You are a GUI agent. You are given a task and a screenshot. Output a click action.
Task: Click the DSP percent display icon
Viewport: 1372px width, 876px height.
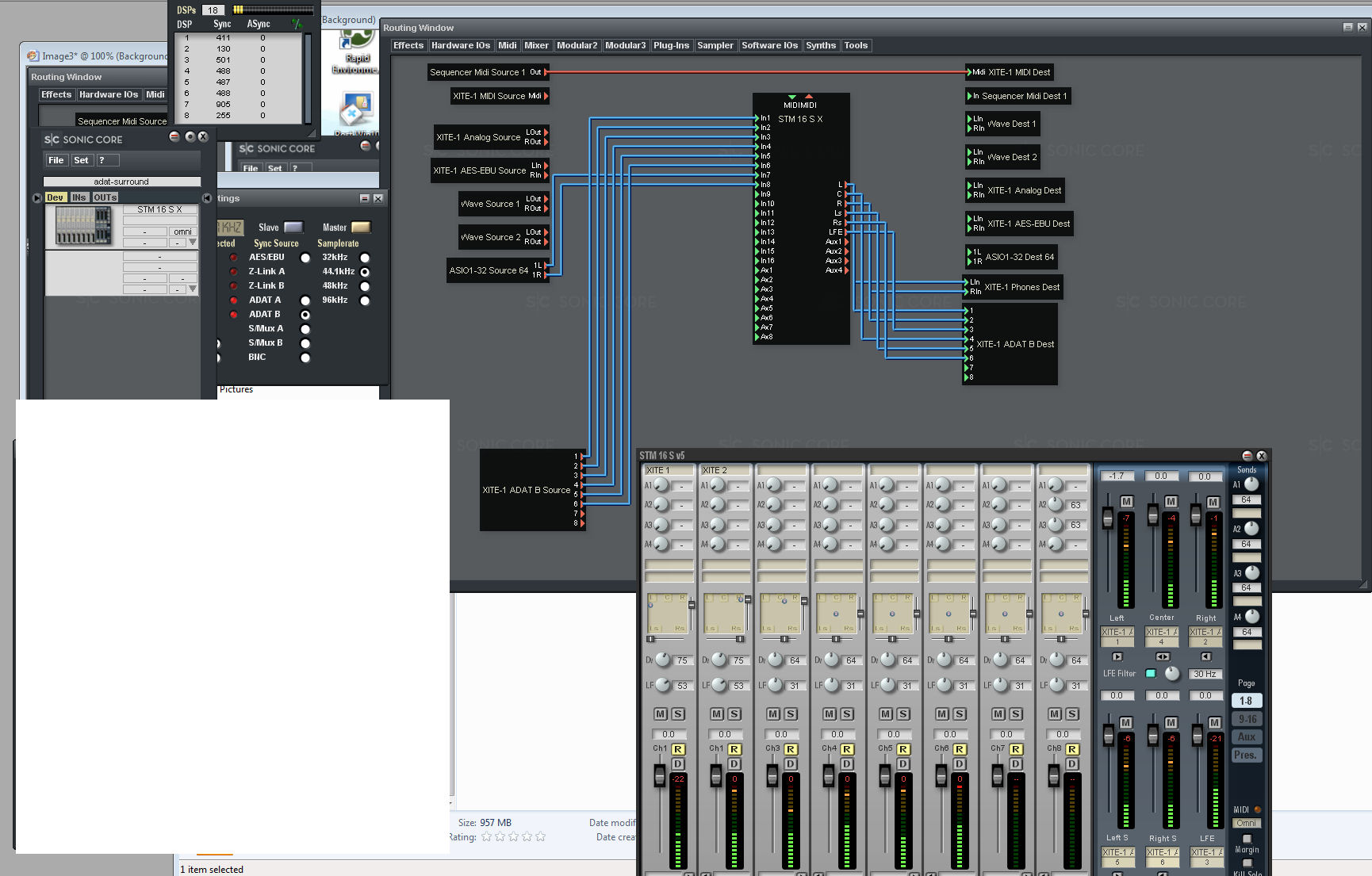[298, 25]
